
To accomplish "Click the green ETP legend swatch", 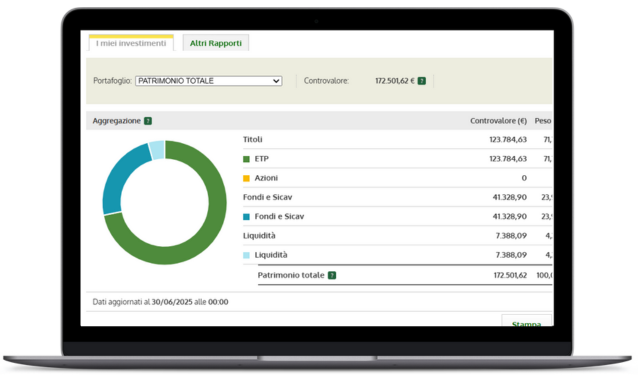I will coord(246,159).
